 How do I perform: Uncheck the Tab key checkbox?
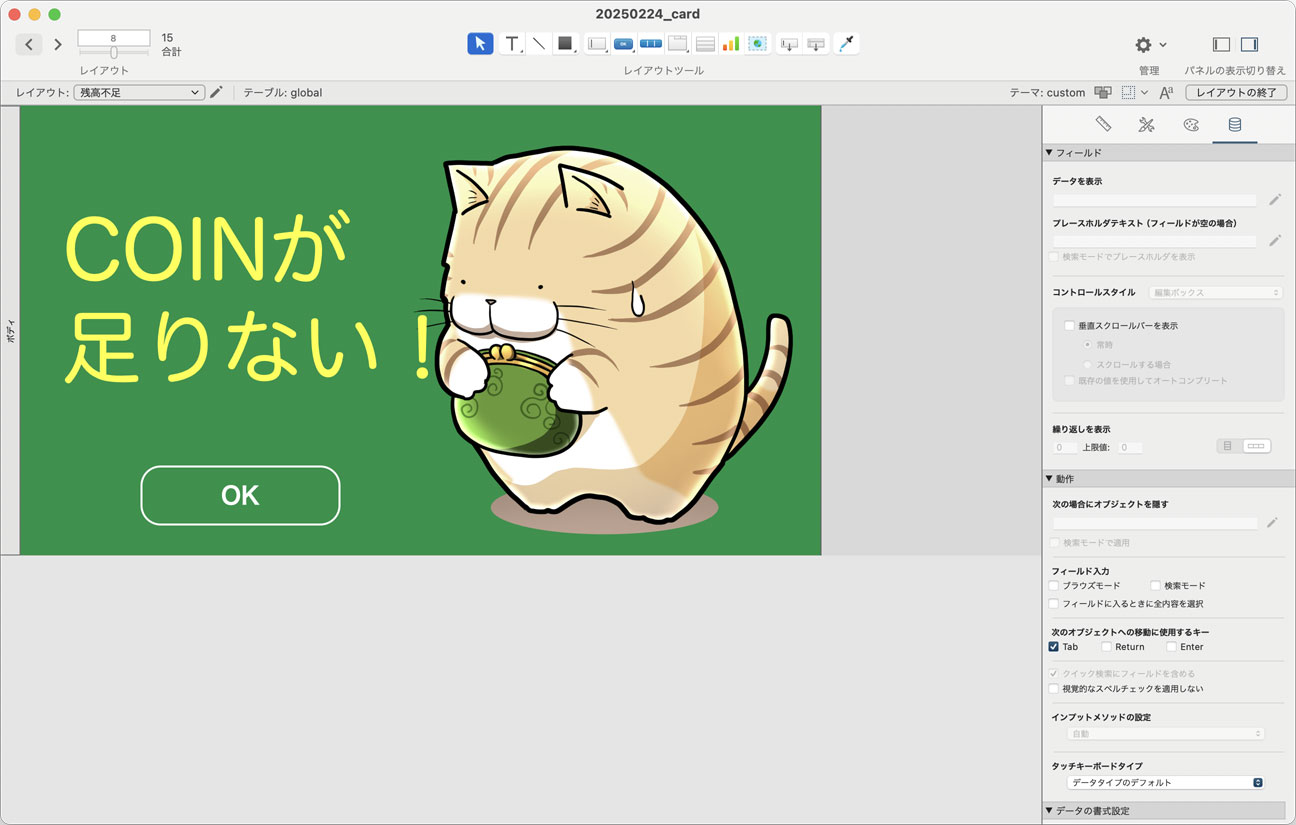point(1054,647)
